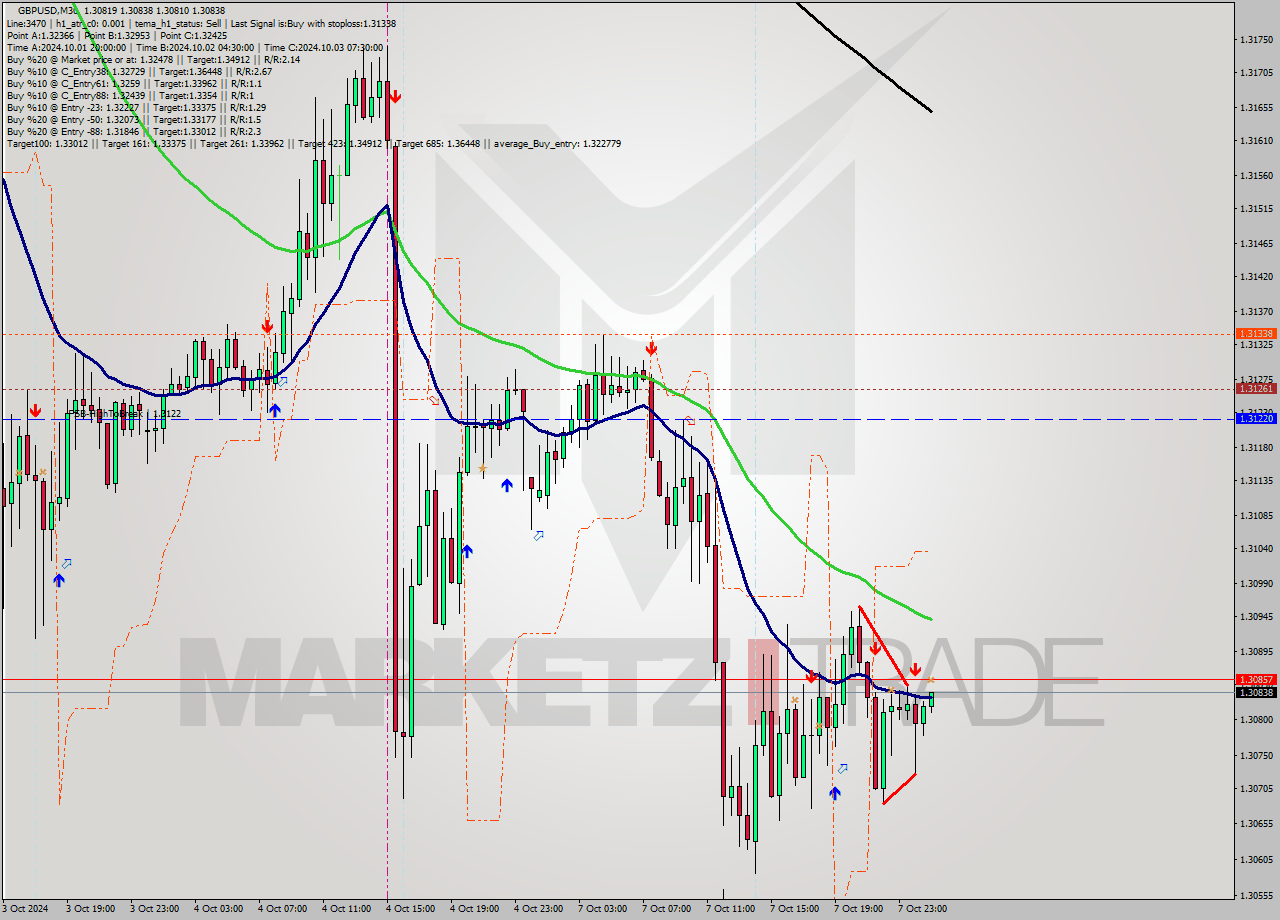Click the '4 Oct 23:00' time axis label
1280x920 pixels.
tap(538, 909)
